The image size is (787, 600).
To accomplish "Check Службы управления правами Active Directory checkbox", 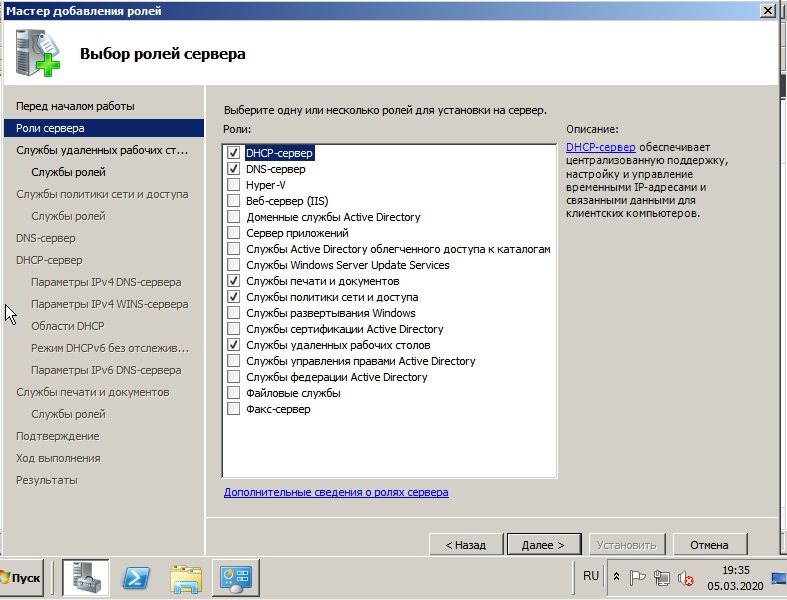I will [233, 361].
